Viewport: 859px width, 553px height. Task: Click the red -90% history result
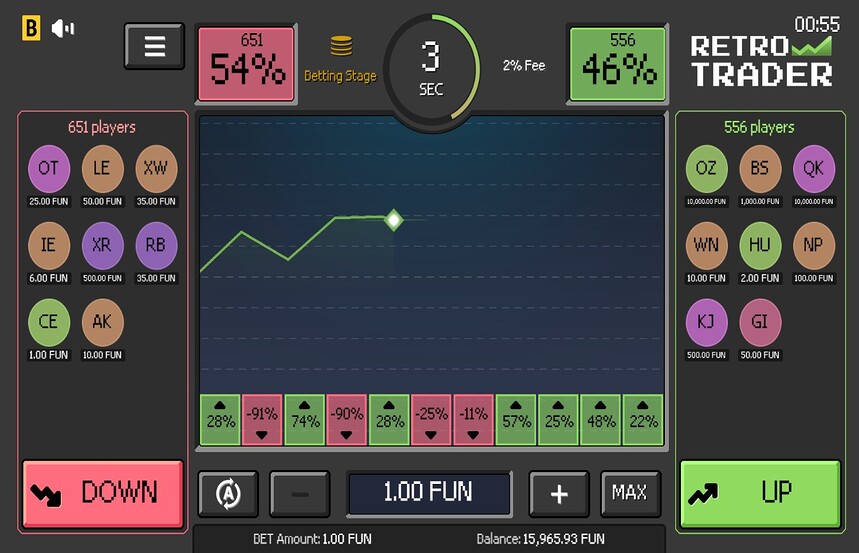[x=347, y=420]
